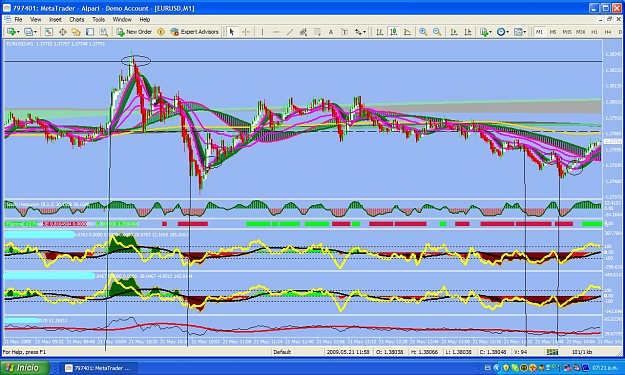Expand hidden system tray icons arrow
This screenshot has height=375, width=625.
click(x=497, y=367)
